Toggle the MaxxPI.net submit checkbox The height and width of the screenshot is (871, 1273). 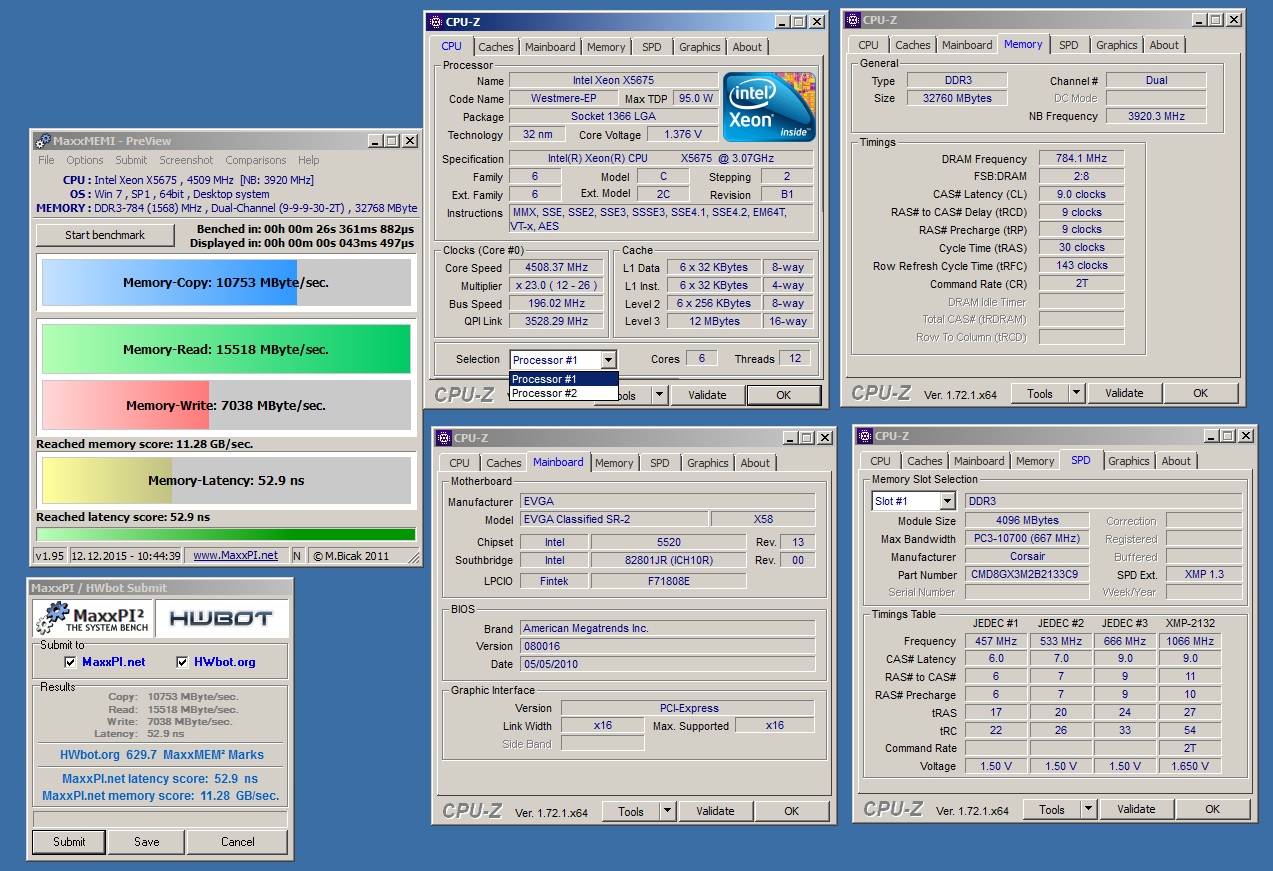pyautogui.click(x=70, y=662)
